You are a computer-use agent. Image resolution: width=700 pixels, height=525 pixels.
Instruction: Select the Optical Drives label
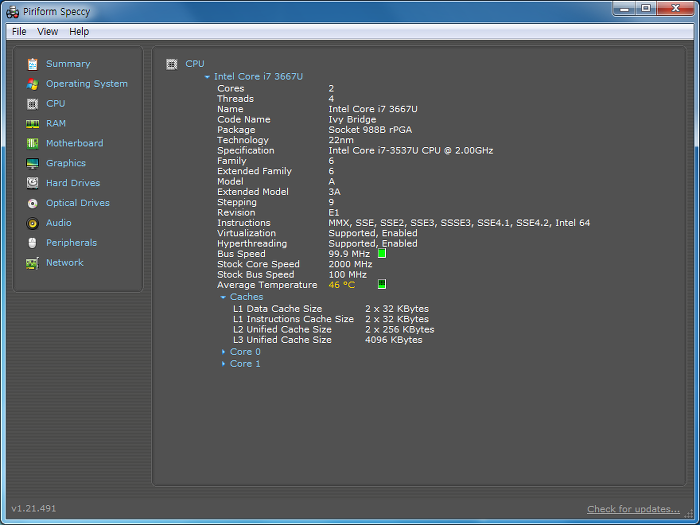(x=78, y=203)
